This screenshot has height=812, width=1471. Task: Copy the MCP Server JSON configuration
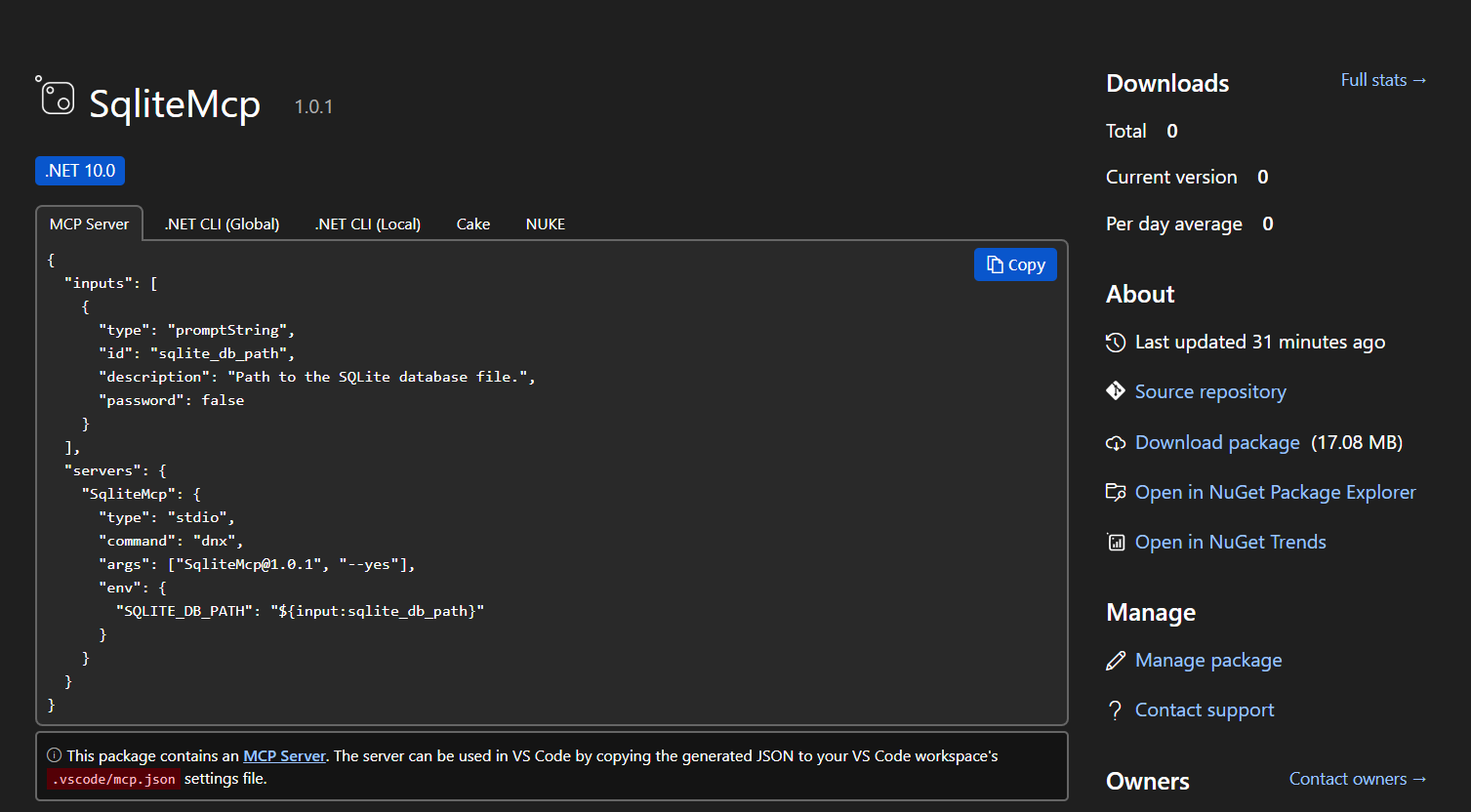pos(1015,264)
